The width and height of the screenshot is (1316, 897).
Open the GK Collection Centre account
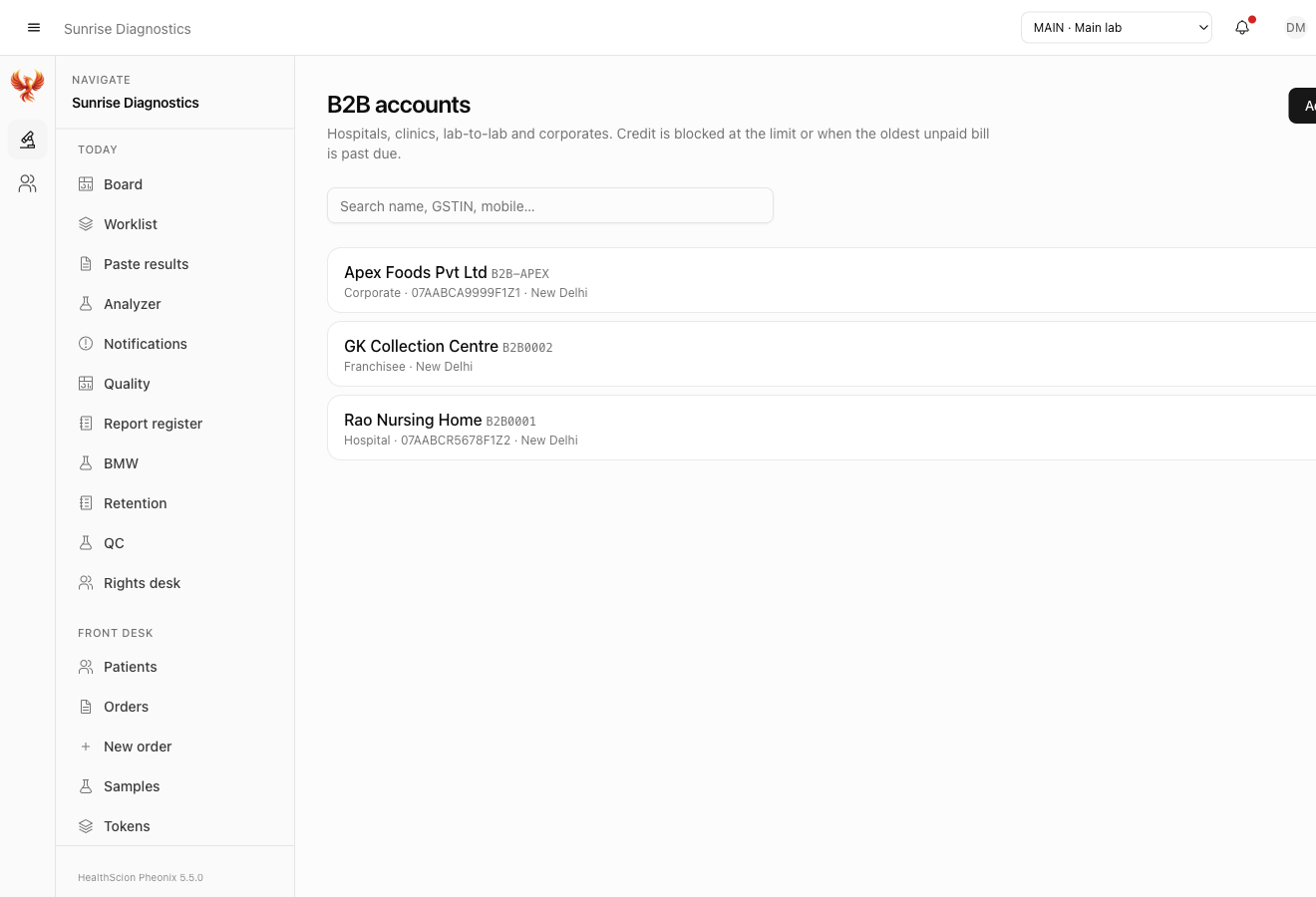tap(822, 354)
